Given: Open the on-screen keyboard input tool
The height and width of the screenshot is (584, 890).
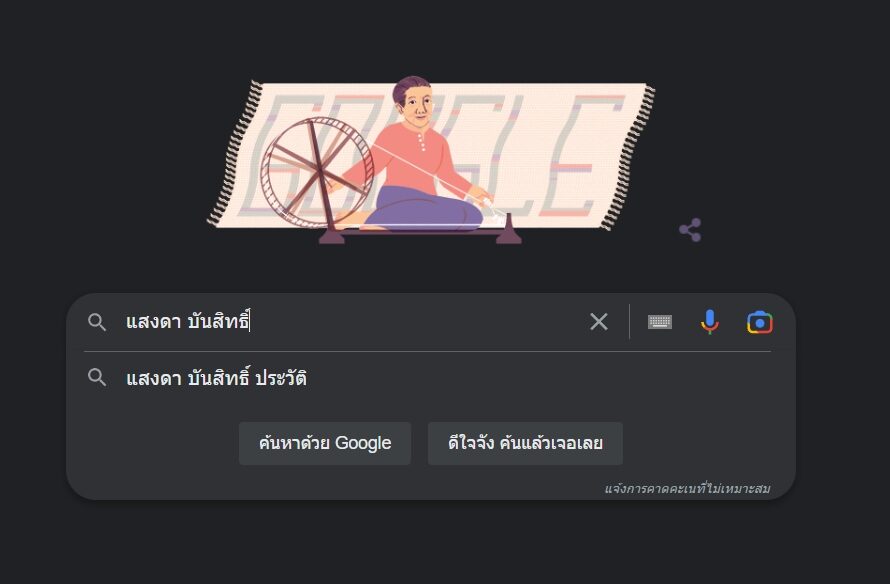Looking at the screenshot, I should 660,322.
